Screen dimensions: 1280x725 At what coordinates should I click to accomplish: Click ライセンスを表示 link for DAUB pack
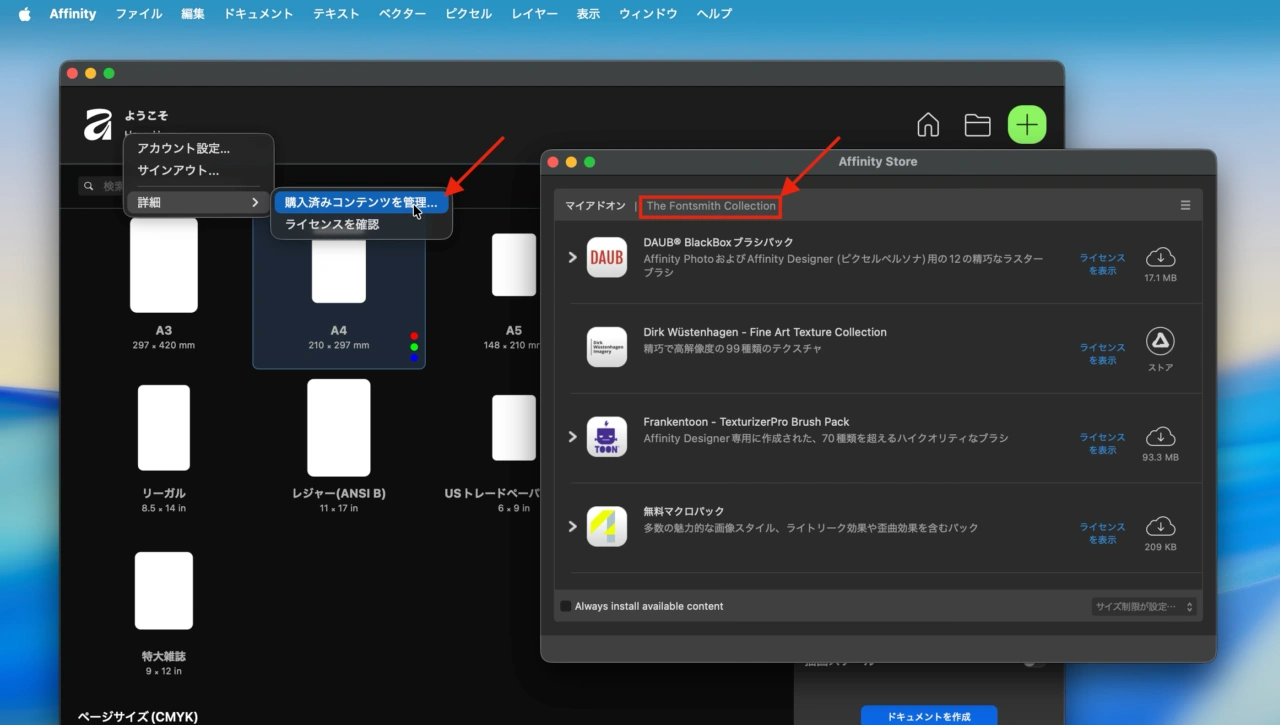1102,264
